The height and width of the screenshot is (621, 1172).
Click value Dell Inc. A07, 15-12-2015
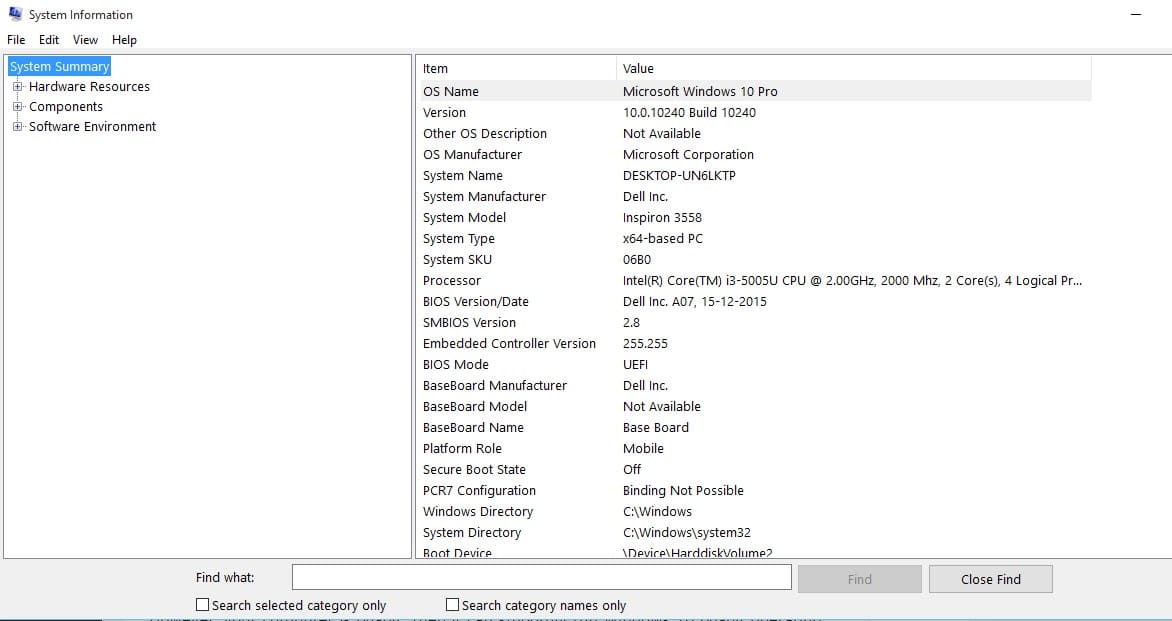click(694, 301)
